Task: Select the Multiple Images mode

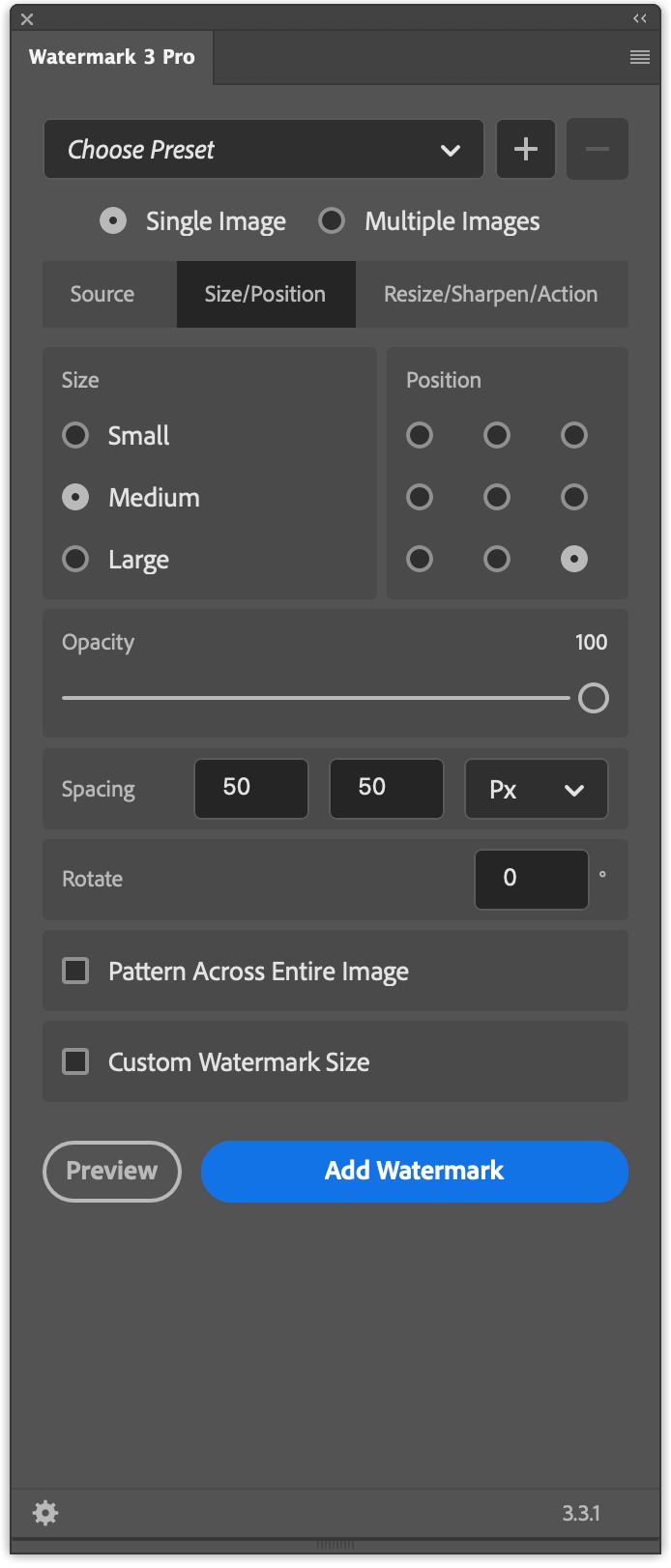Action: coord(332,220)
